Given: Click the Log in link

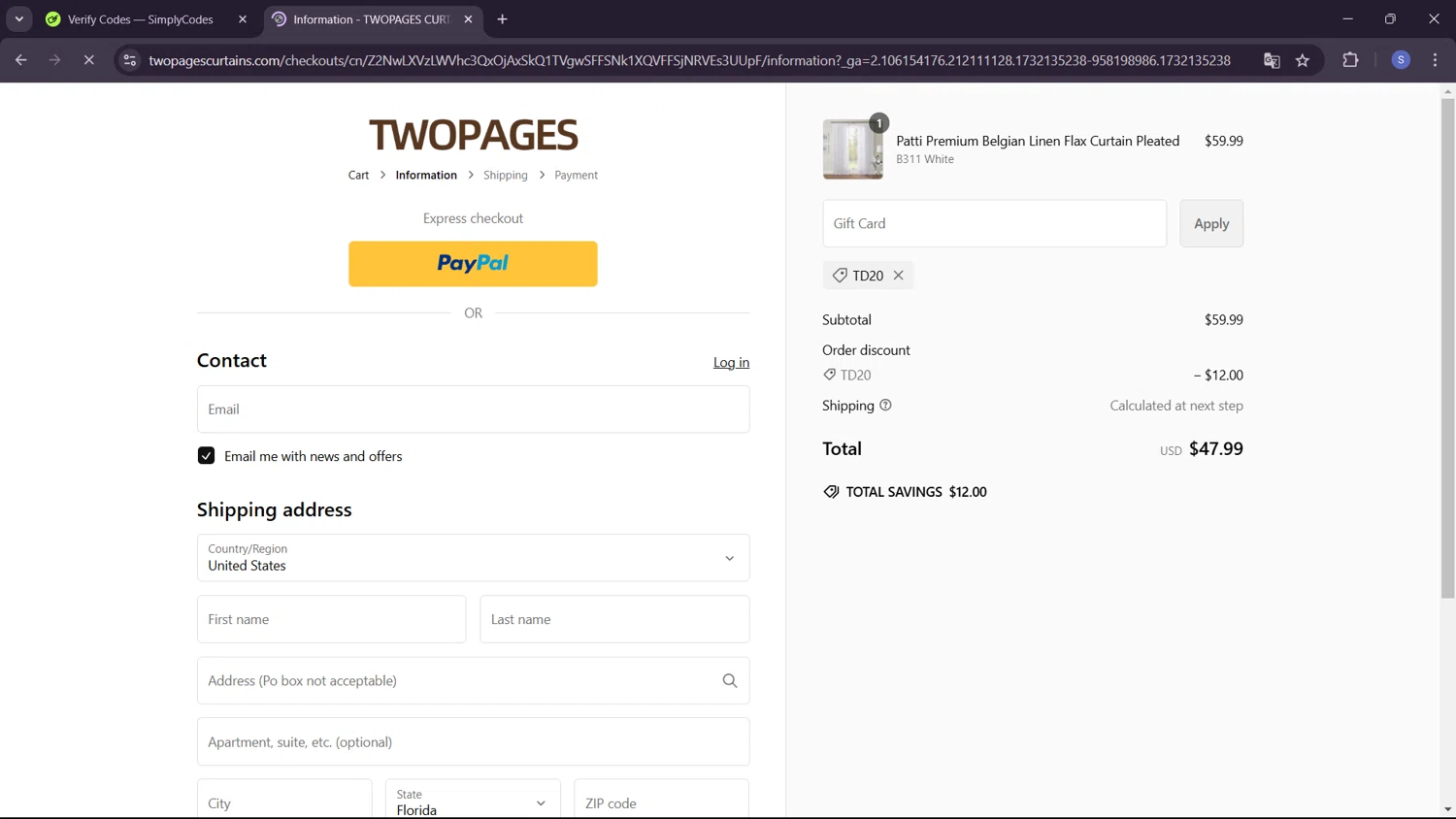Looking at the screenshot, I should coord(731,363).
